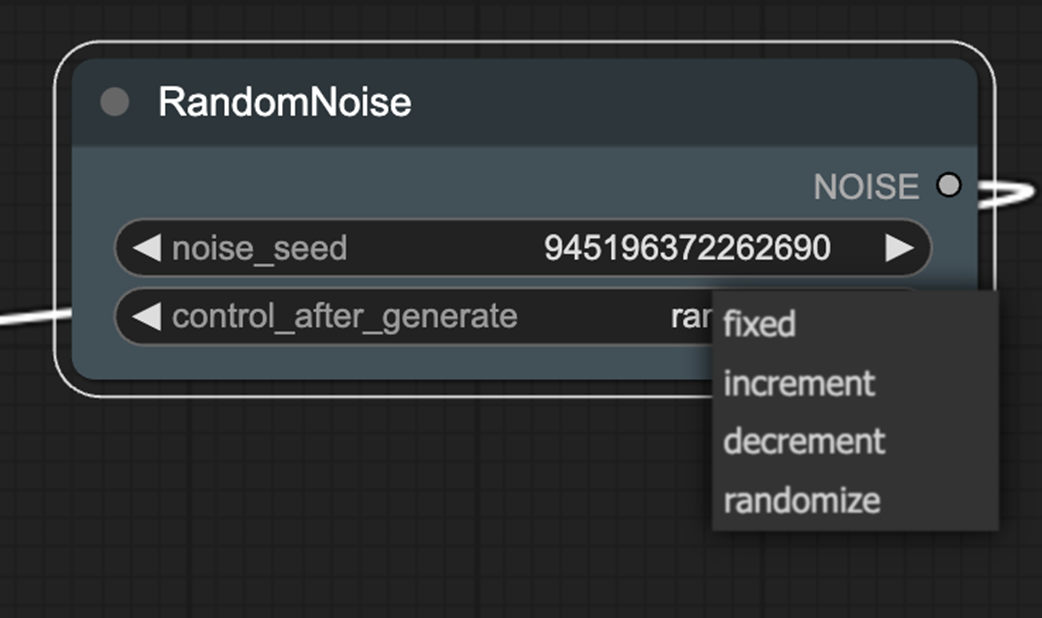Click the NOISE output connector dot

point(948,185)
